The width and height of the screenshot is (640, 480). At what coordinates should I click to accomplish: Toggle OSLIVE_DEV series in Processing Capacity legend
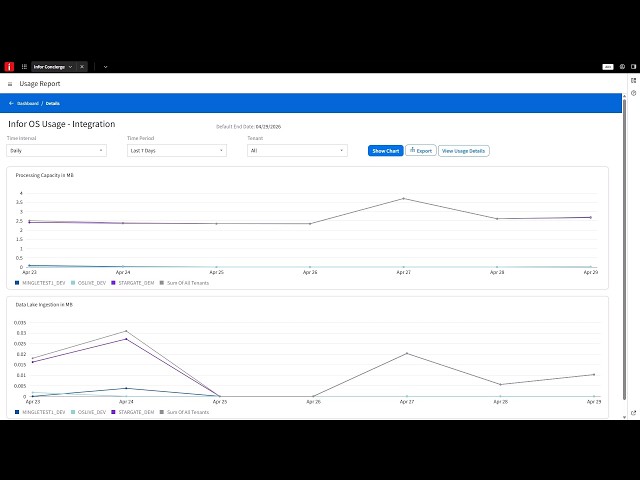(89, 283)
